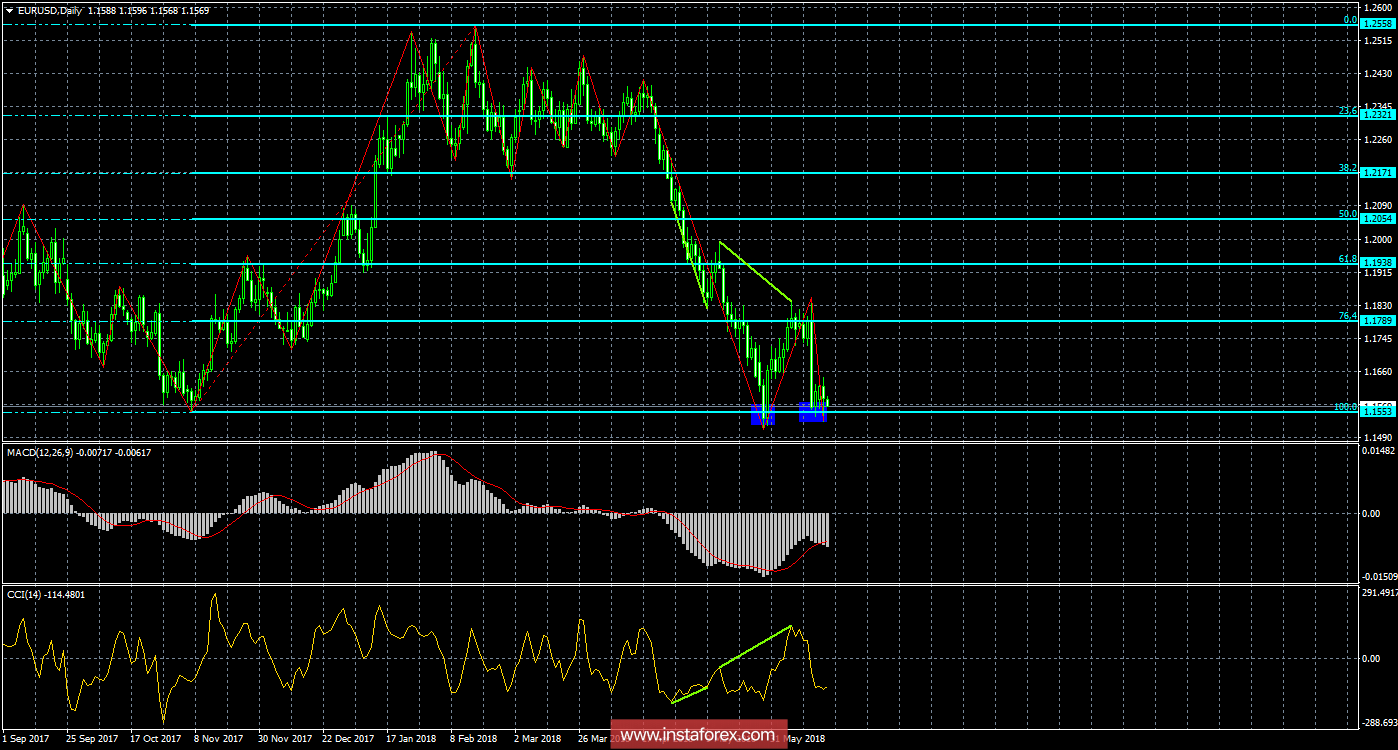Click the '23.6' Fibonacci level label

[1346, 111]
